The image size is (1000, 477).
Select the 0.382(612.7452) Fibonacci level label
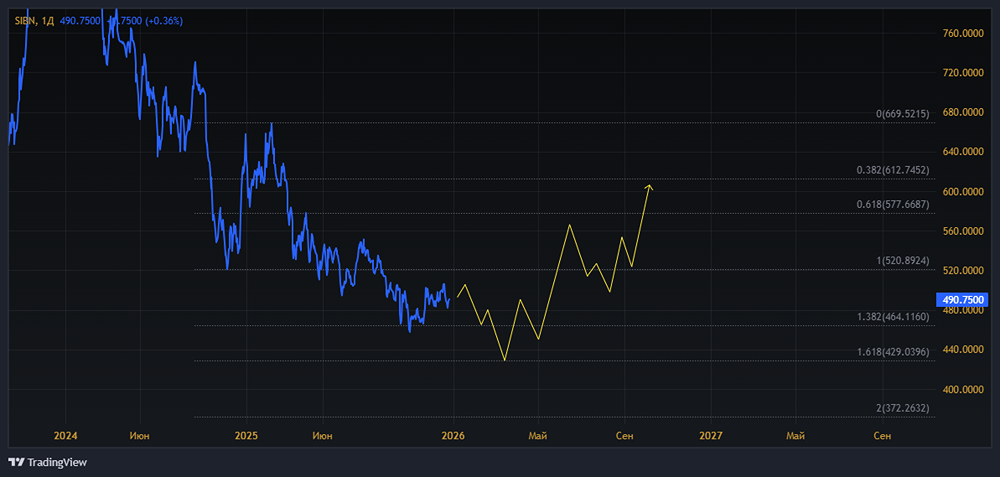pos(893,170)
